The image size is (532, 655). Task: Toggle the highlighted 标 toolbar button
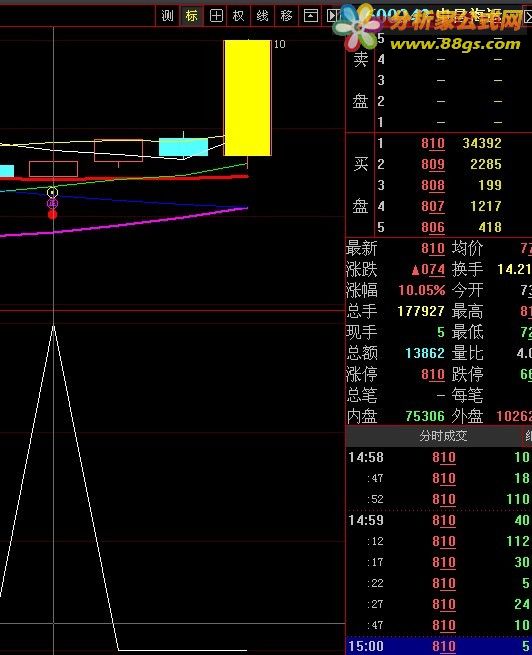point(192,16)
